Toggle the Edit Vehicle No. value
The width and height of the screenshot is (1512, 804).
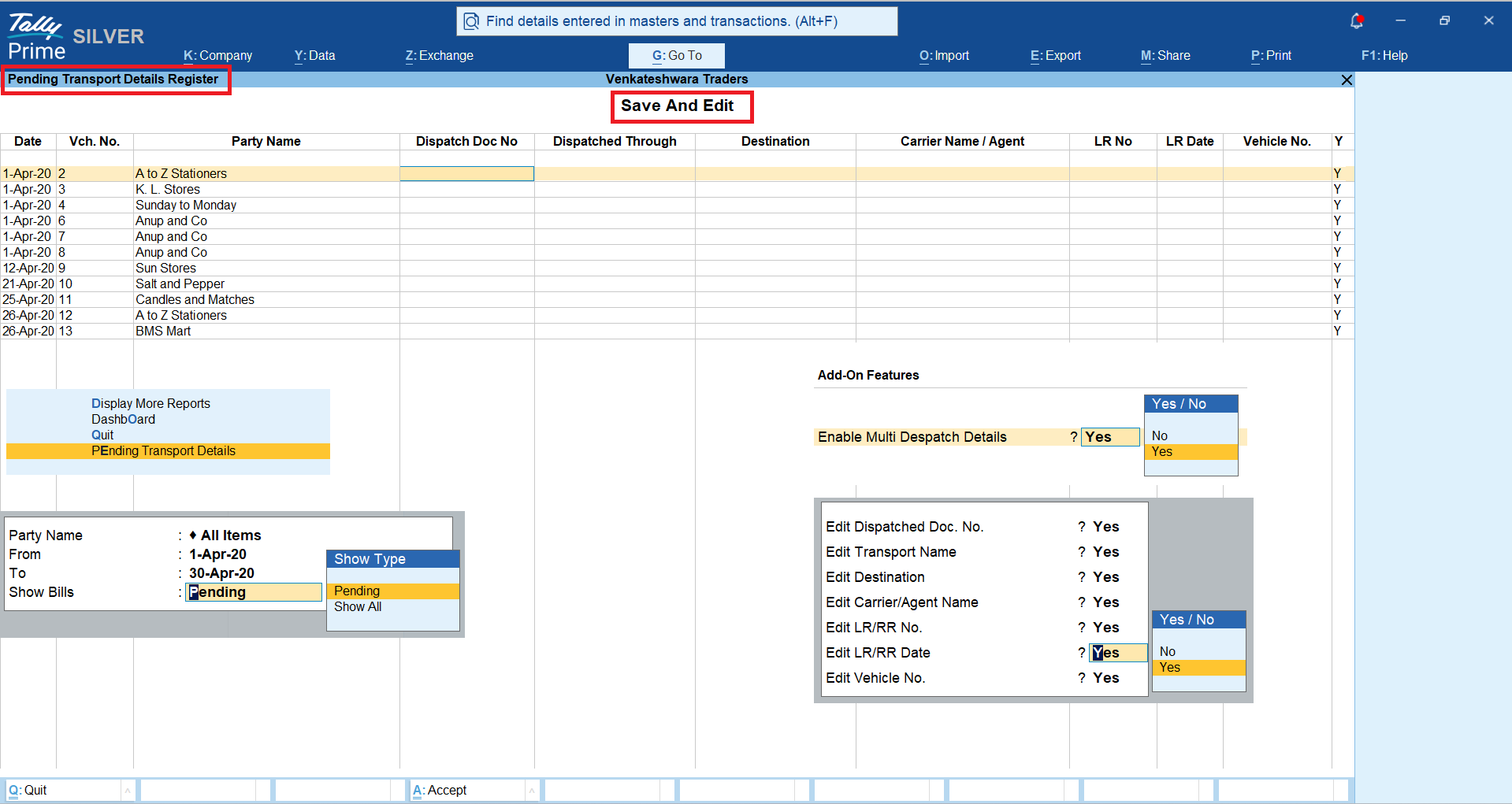point(1106,678)
